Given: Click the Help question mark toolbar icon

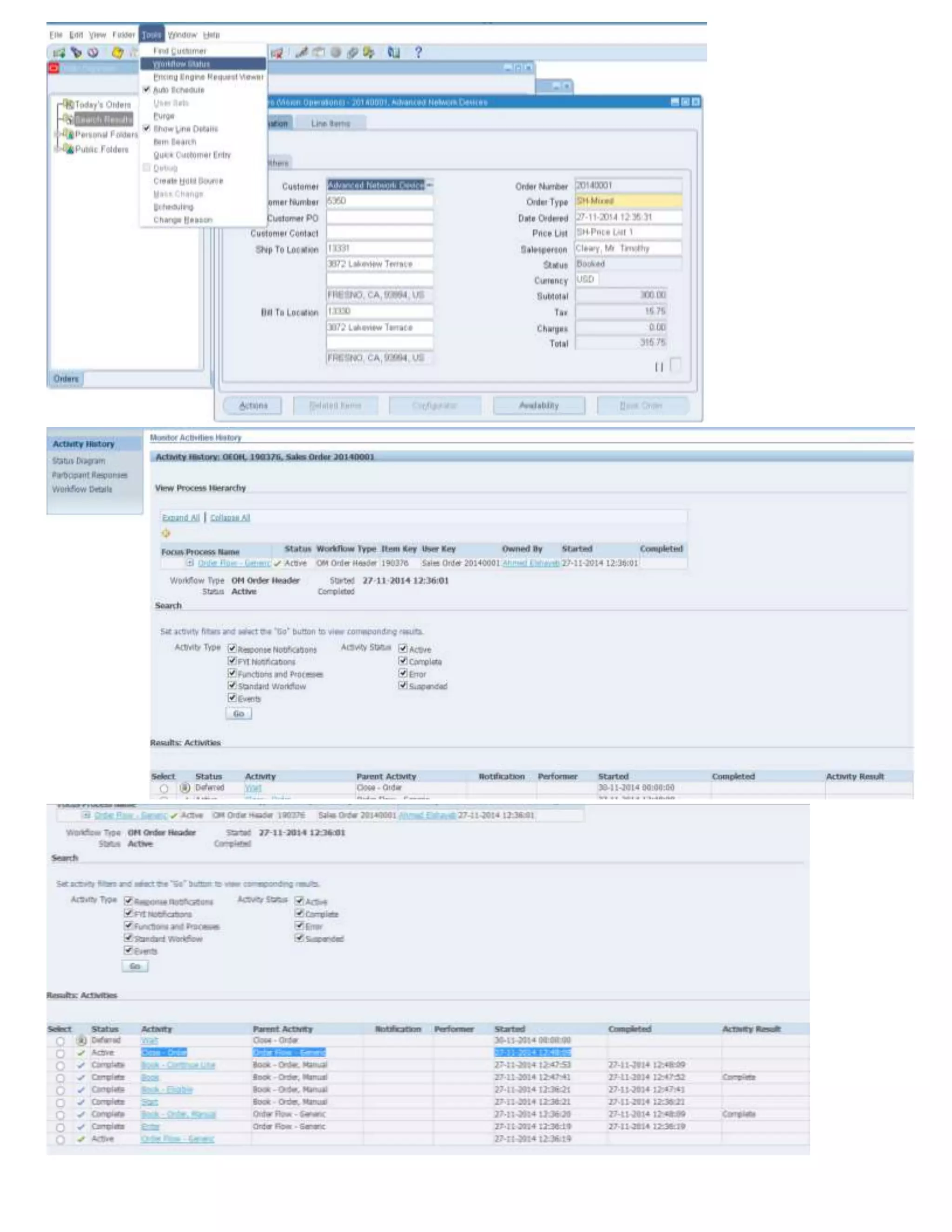Looking at the screenshot, I should (x=418, y=53).
